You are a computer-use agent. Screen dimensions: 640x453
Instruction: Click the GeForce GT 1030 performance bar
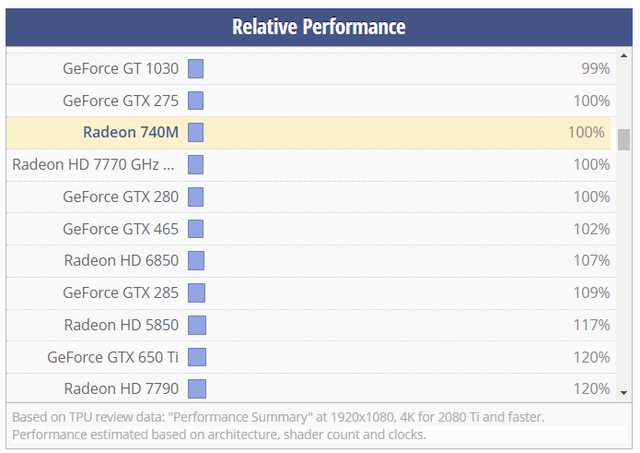point(196,69)
